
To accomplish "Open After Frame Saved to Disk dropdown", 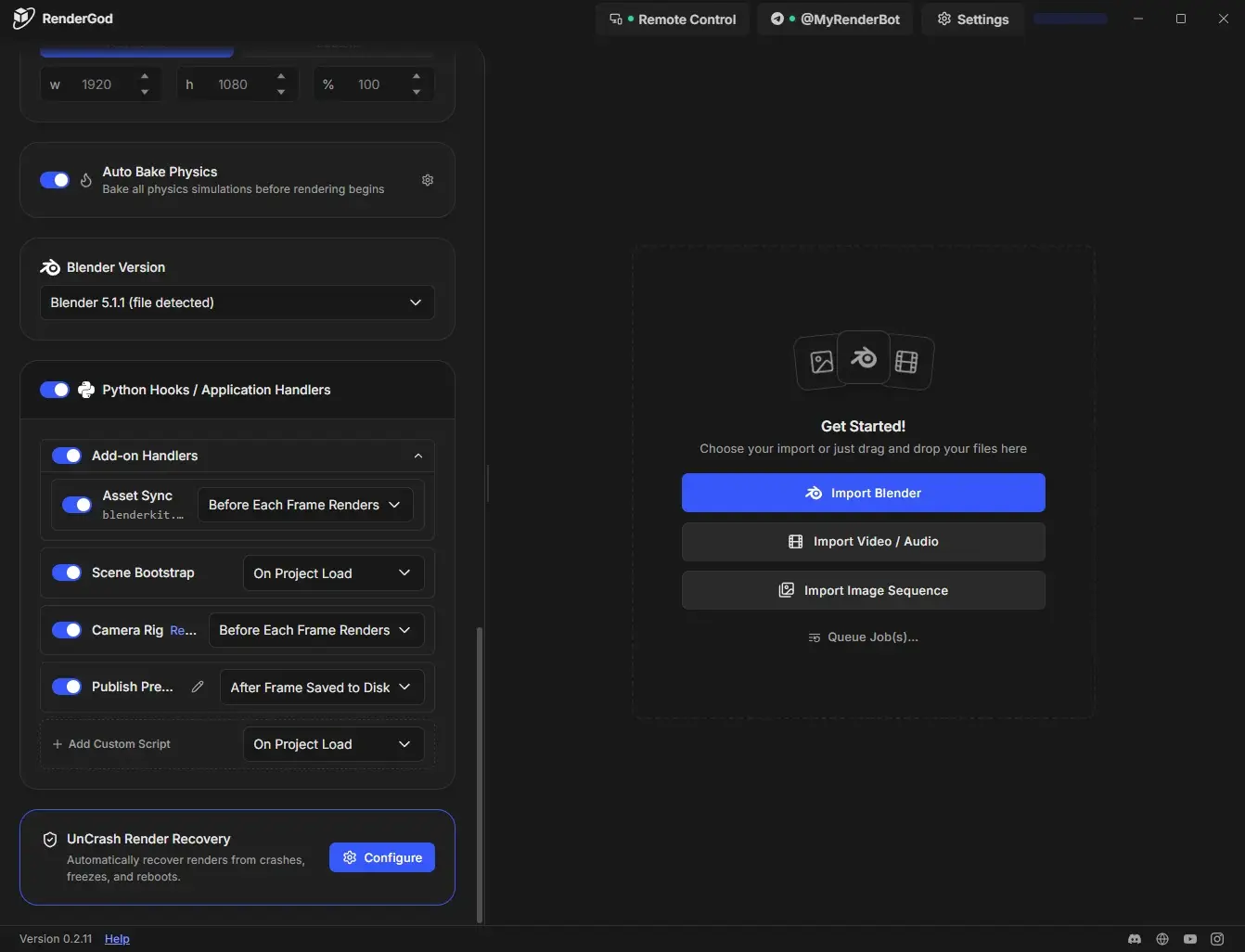I will 321,688.
